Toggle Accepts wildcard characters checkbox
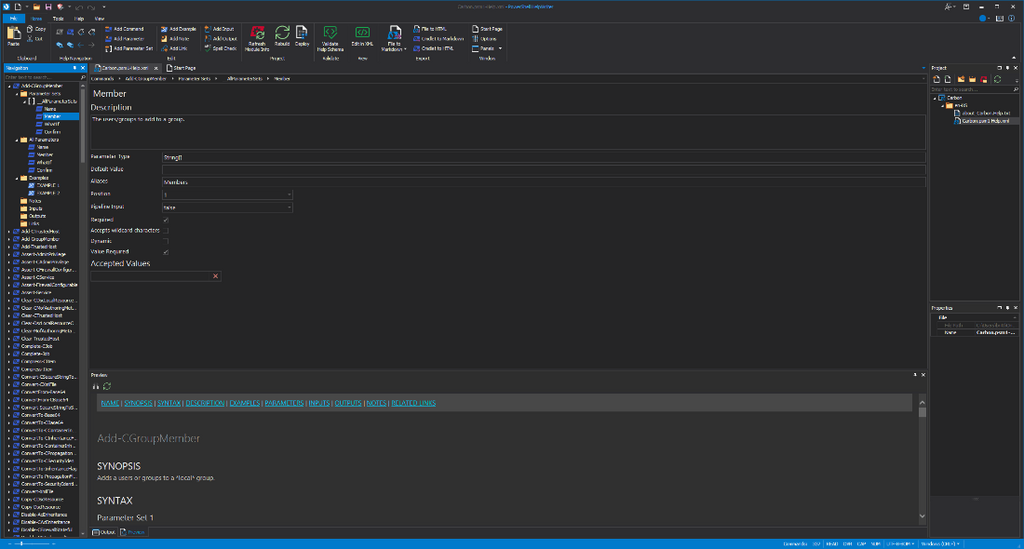 pyautogui.click(x=166, y=230)
